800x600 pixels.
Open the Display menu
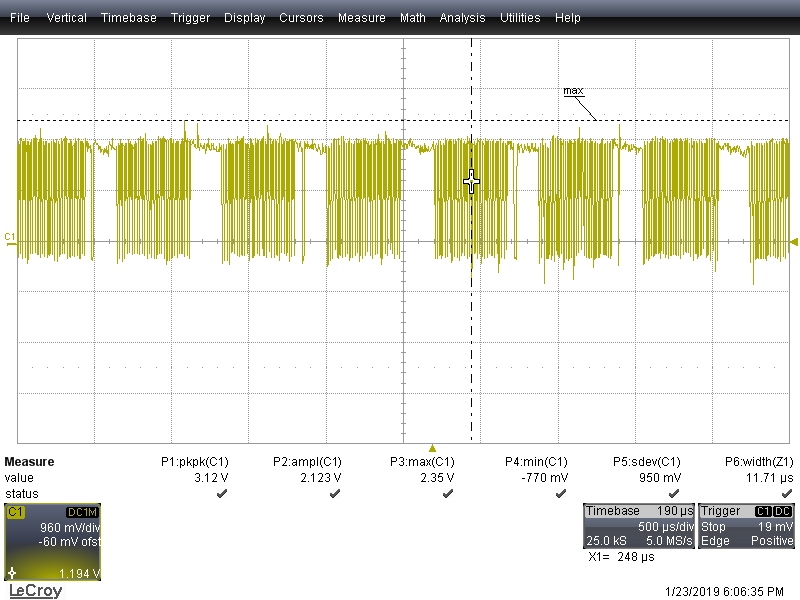244,18
